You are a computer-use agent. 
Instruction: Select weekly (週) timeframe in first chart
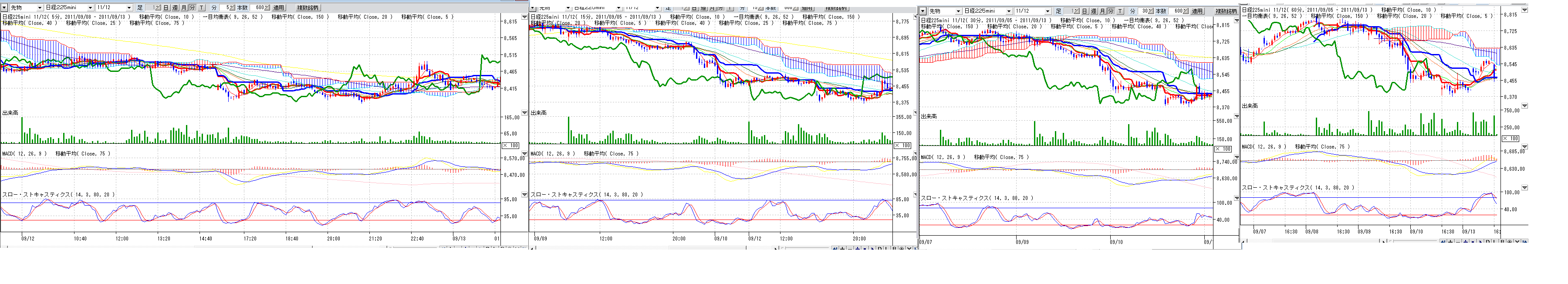coord(175,8)
